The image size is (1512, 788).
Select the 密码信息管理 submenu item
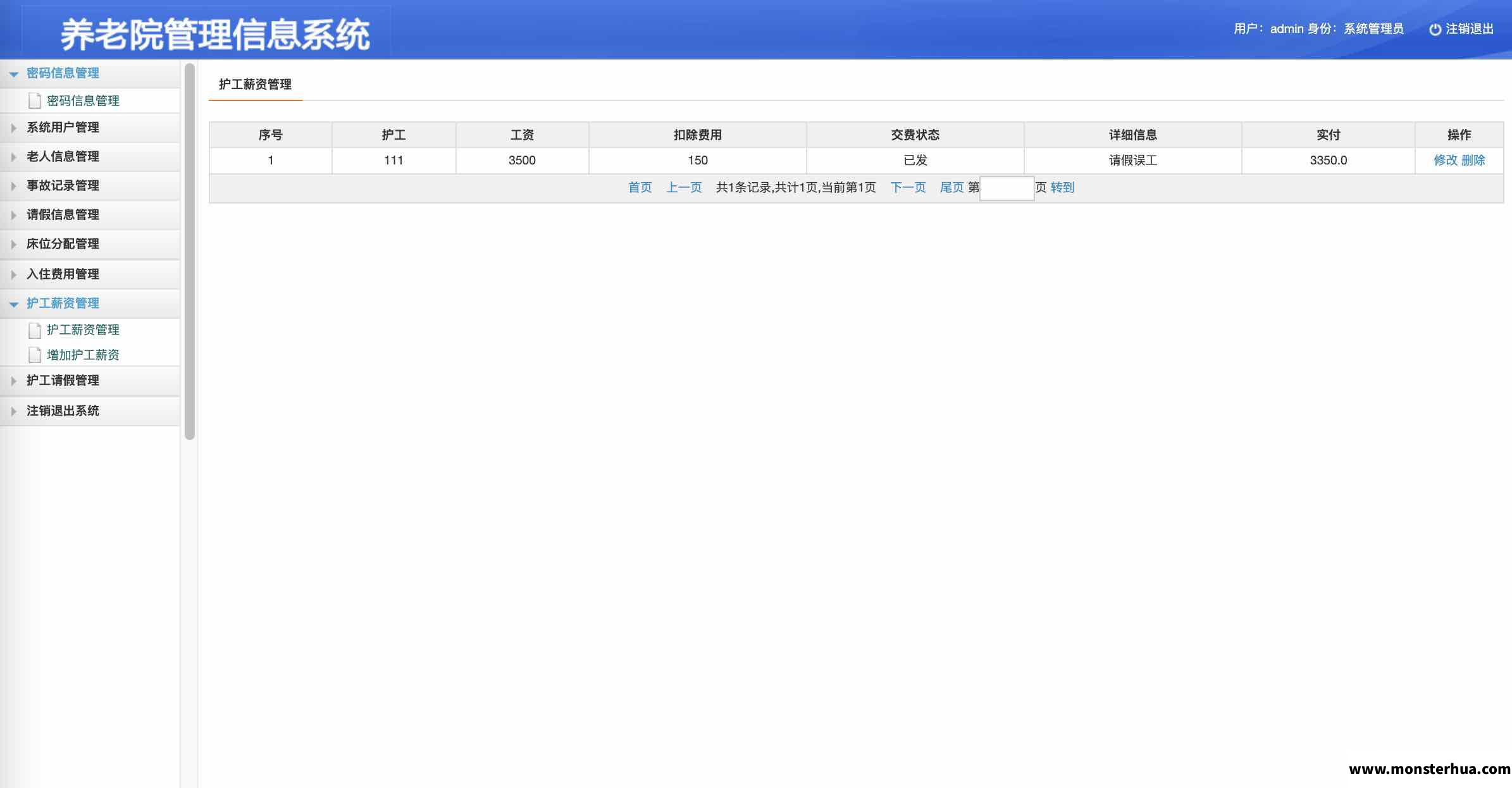pos(83,101)
